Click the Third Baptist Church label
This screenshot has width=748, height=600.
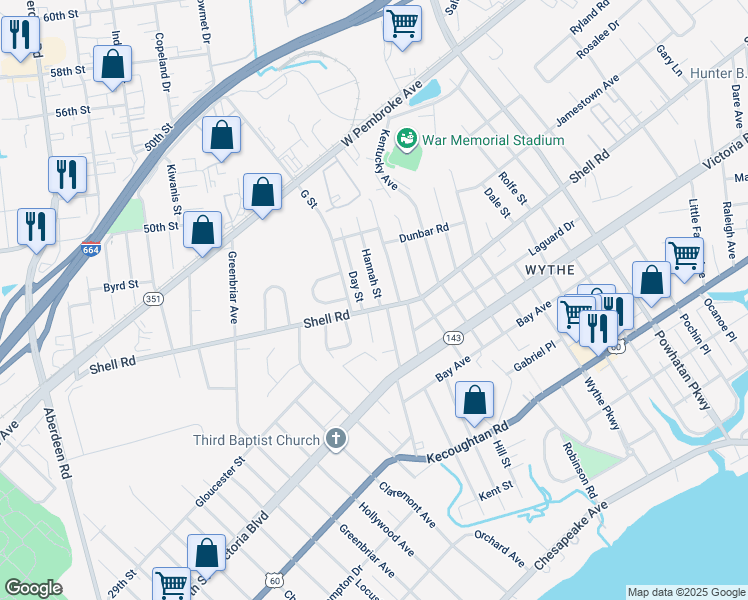(x=256, y=440)
